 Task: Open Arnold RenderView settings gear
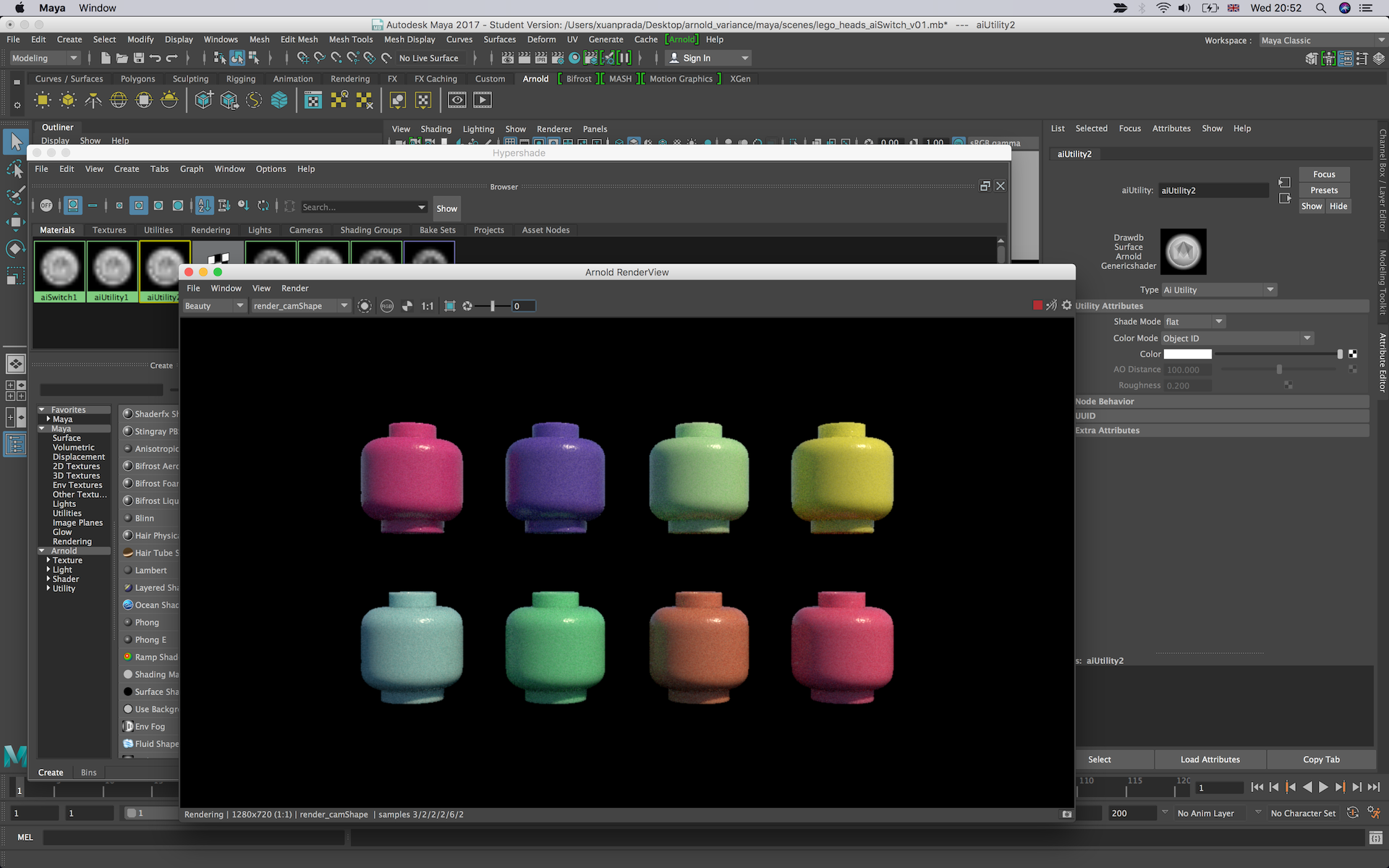pyautogui.click(x=1067, y=306)
